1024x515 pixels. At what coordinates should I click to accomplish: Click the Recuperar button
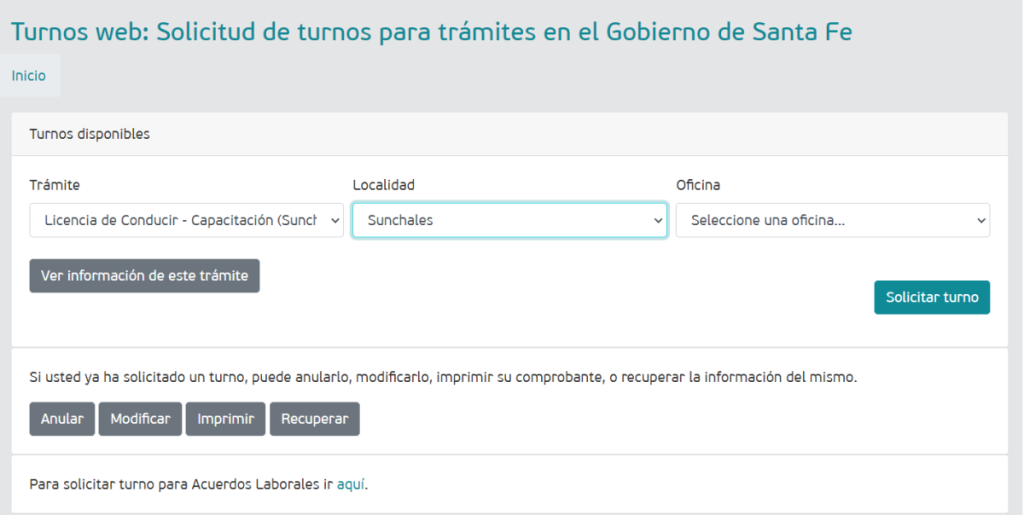tap(314, 419)
